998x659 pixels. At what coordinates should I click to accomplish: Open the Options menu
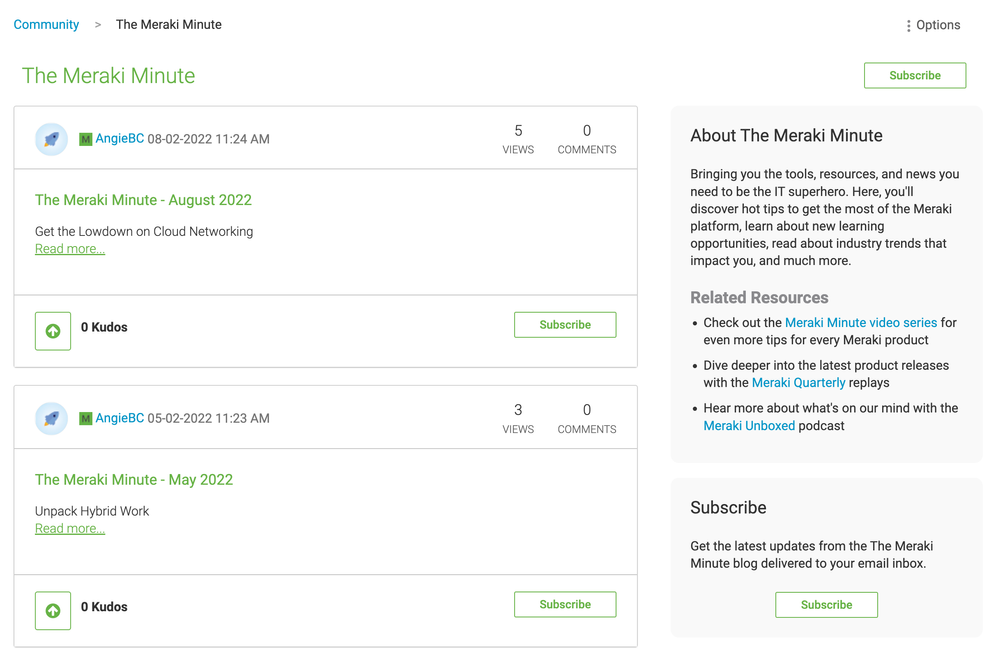(x=932, y=25)
